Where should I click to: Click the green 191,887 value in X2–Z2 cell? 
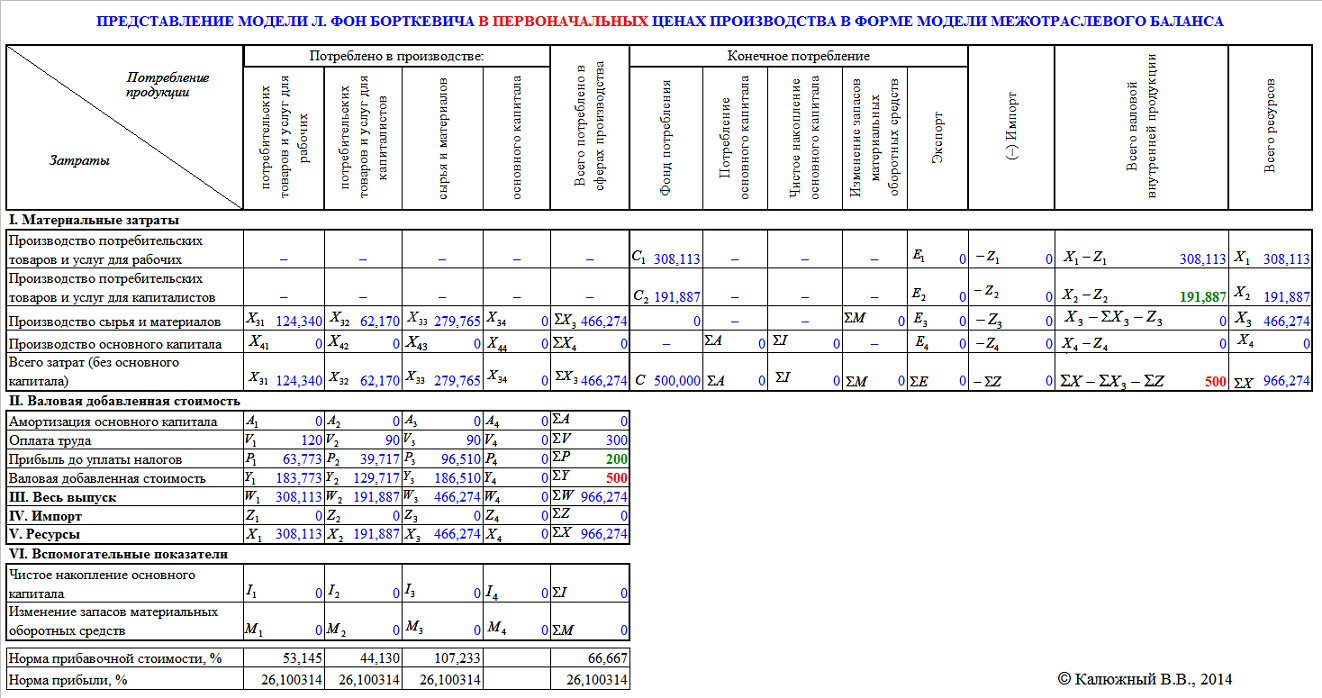[x=1202, y=297]
